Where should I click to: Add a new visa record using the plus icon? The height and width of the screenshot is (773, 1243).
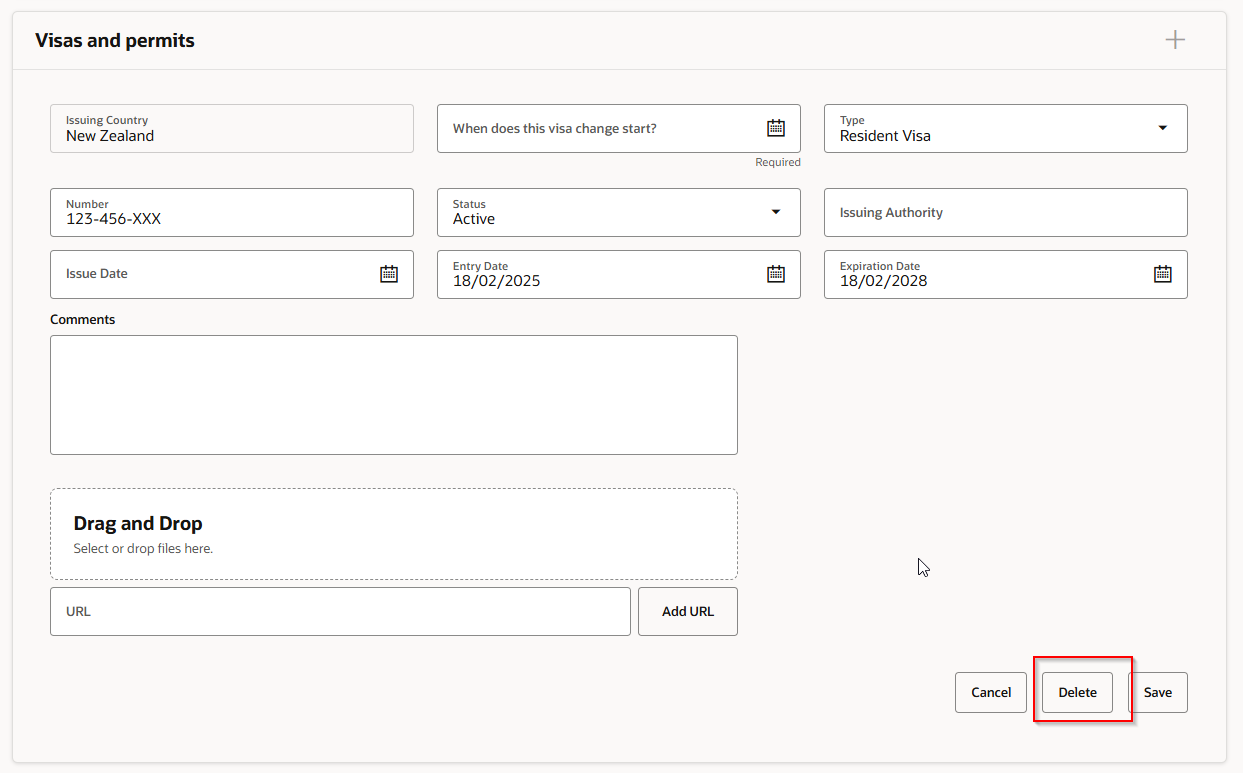[x=1175, y=40]
